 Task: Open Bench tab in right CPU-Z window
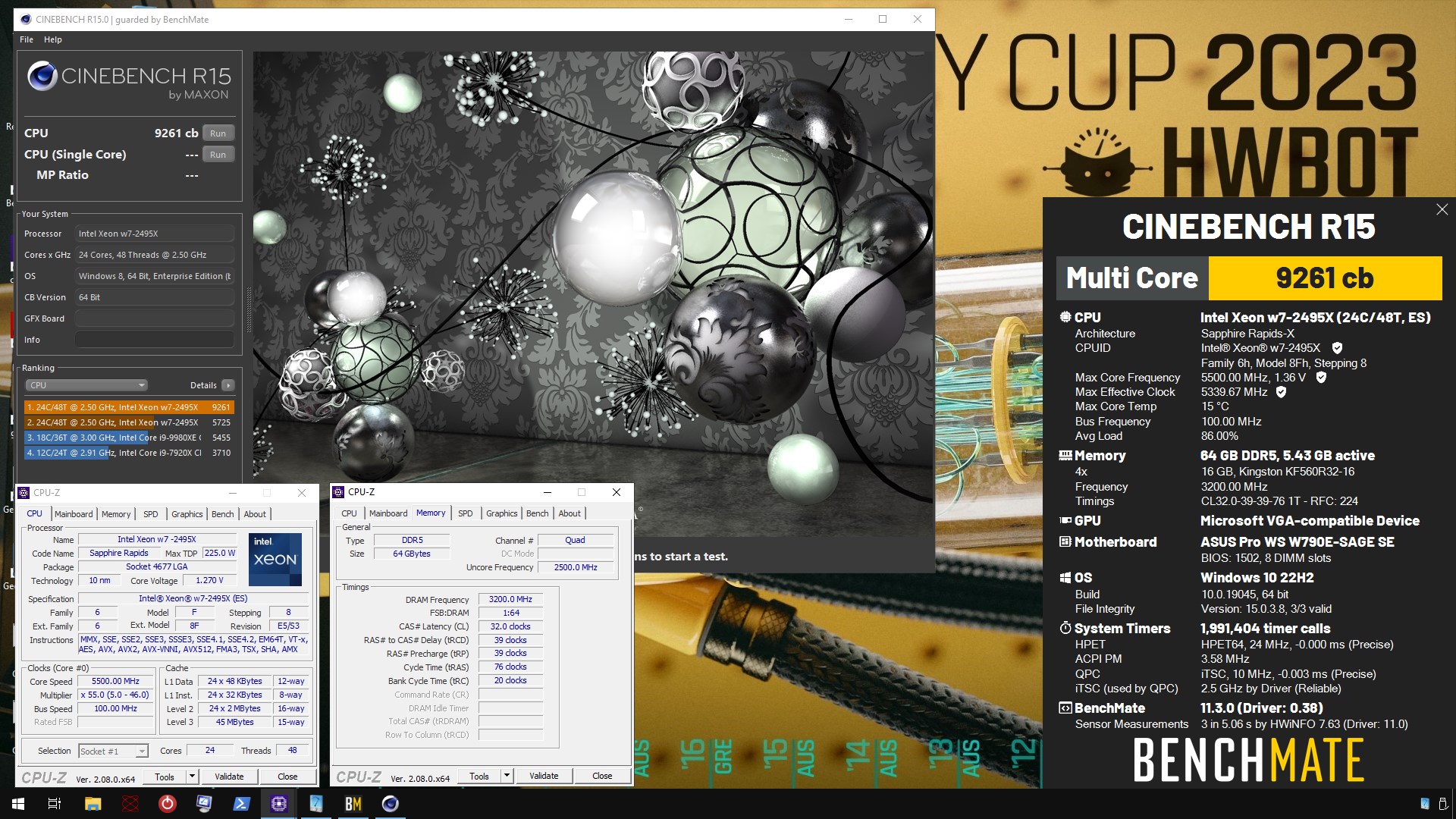[x=537, y=513]
